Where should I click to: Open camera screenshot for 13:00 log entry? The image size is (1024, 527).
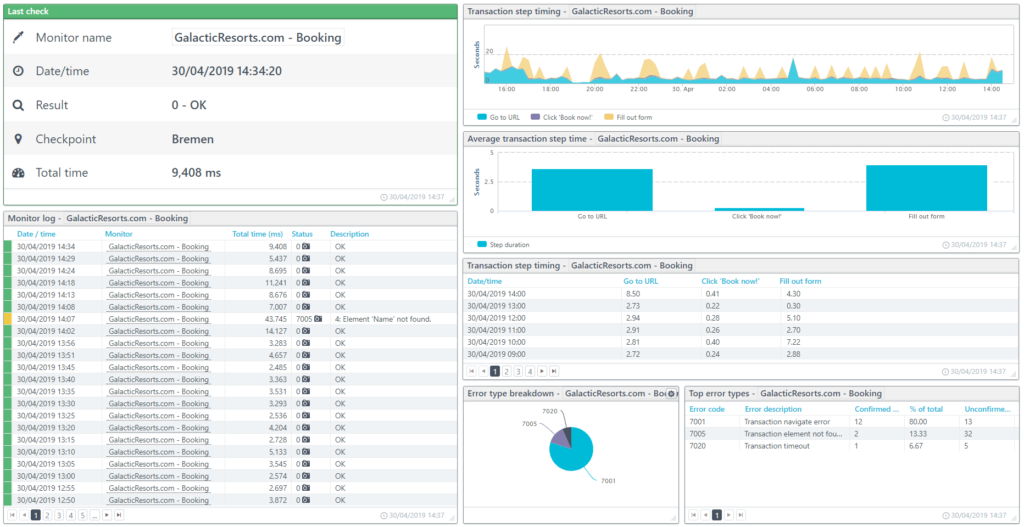[x=306, y=476]
